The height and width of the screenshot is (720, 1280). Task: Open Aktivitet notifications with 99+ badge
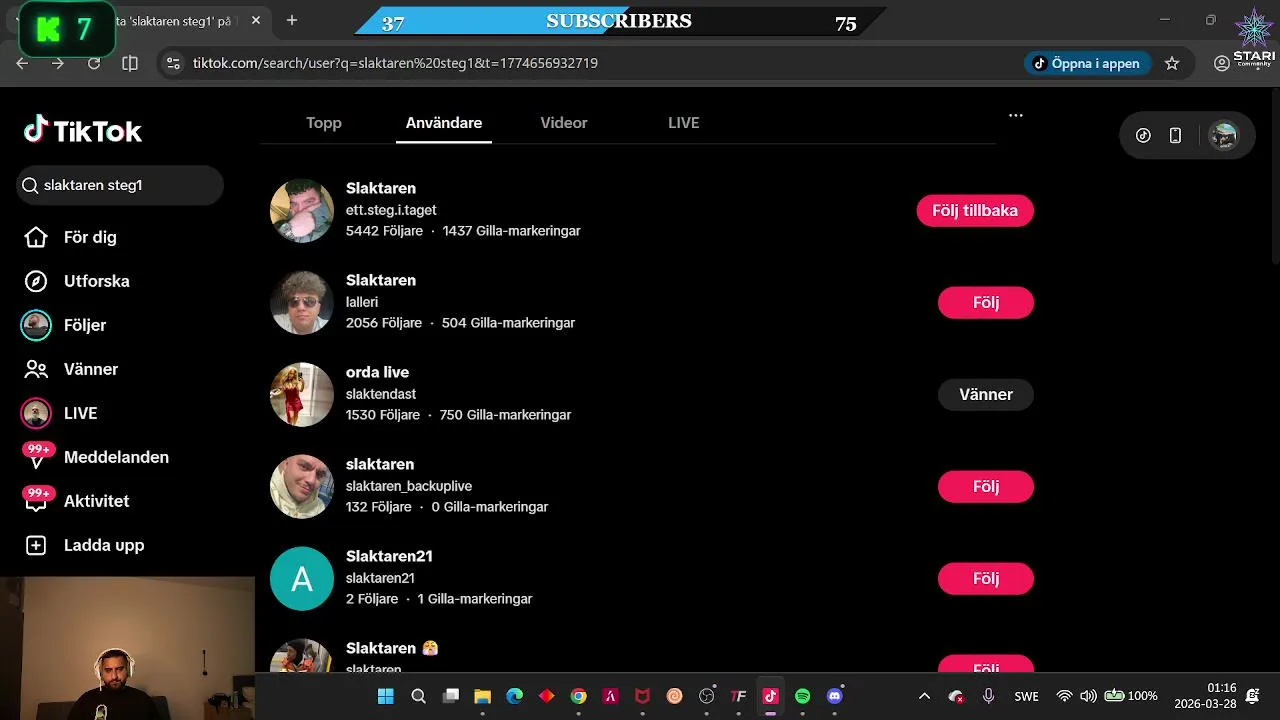76,501
